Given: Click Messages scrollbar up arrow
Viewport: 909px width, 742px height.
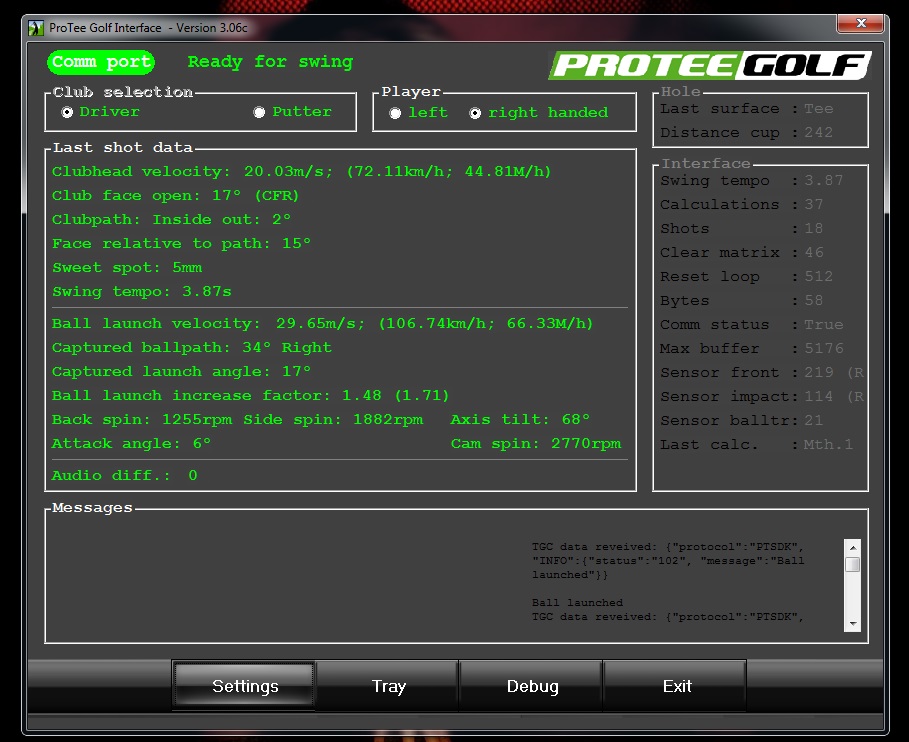Looking at the screenshot, I should [x=853, y=547].
